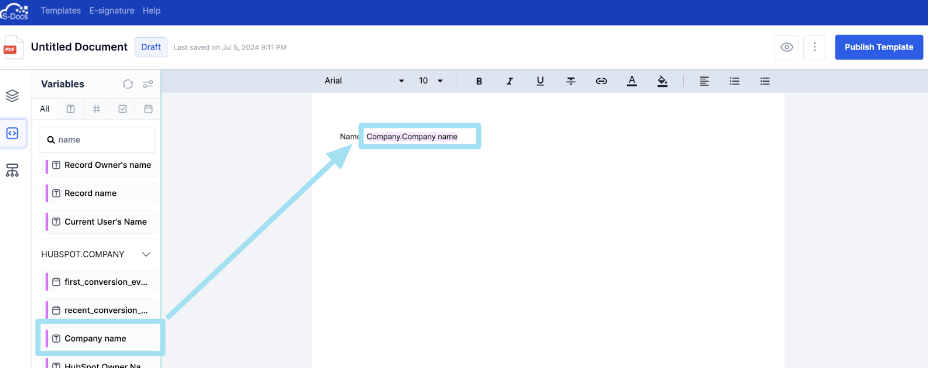928x368 pixels.
Task: Click the variable search field
Action: pyautogui.click(x=97, y=140)
